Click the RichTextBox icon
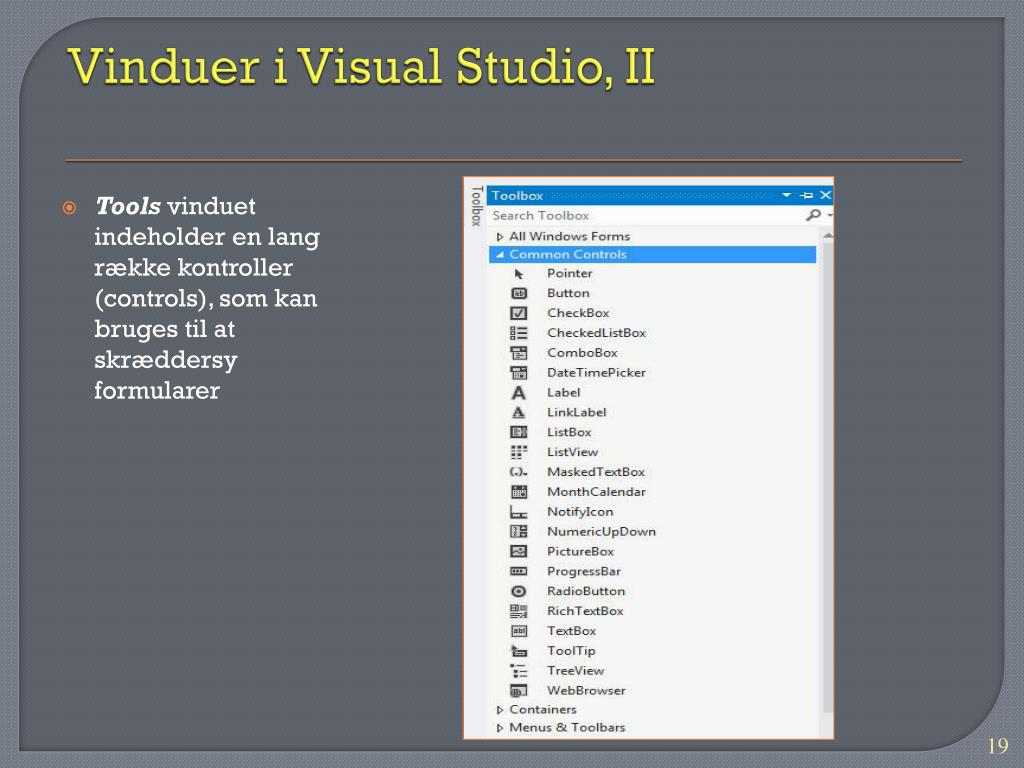This screenshot has width=1024, height=768. [x=519, y=611]
